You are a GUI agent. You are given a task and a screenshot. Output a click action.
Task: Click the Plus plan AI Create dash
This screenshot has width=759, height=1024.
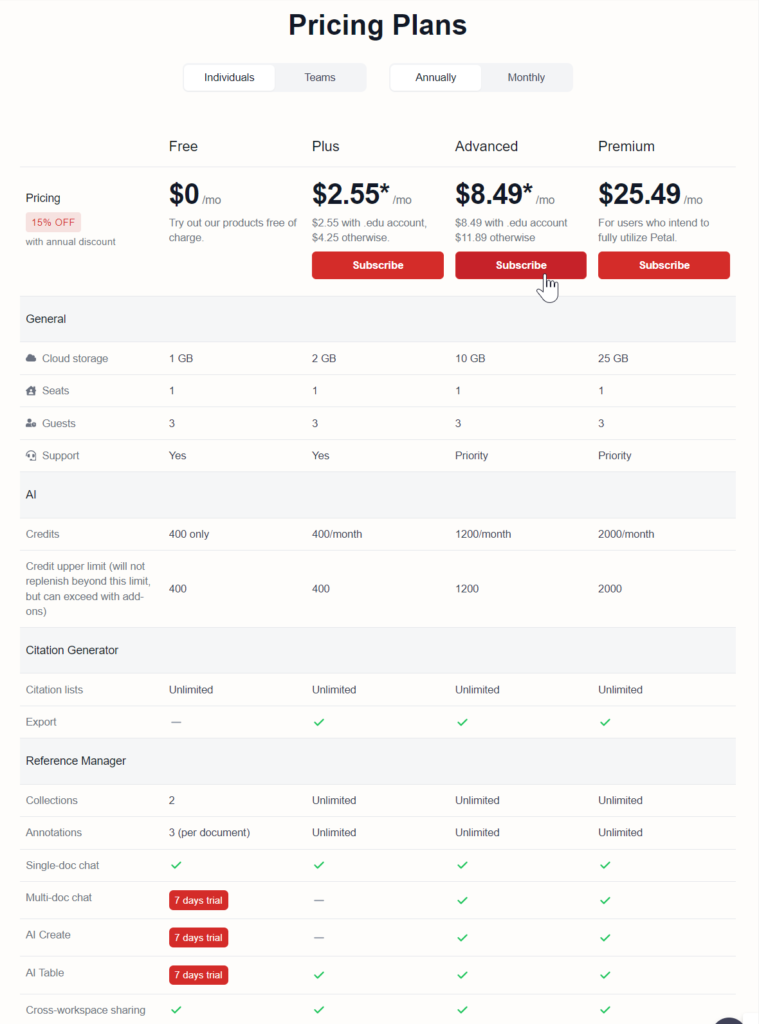tap(318, 938)
